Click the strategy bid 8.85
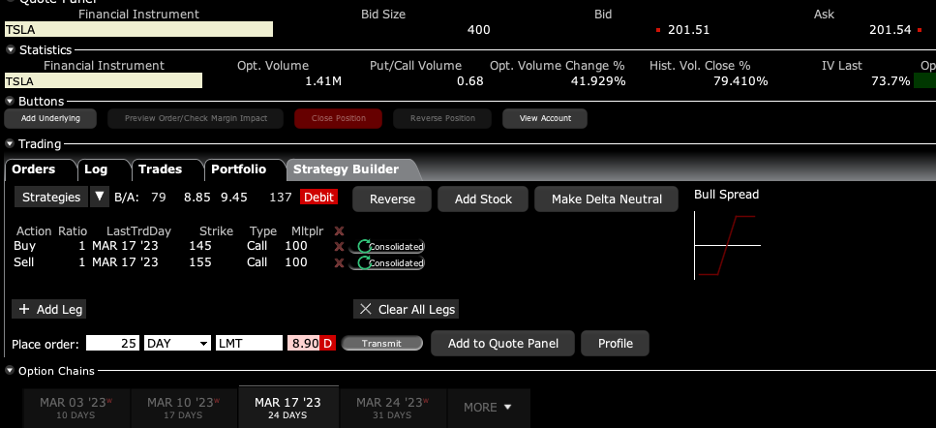This screenshot has width=936, height=428. coord(197,197)
